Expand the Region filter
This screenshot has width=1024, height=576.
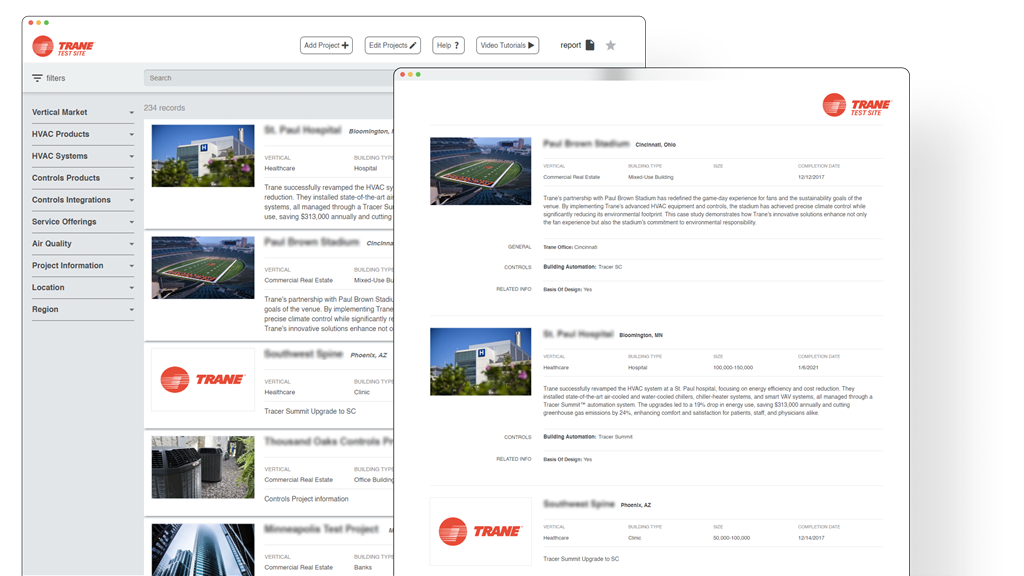click(82, 309)
